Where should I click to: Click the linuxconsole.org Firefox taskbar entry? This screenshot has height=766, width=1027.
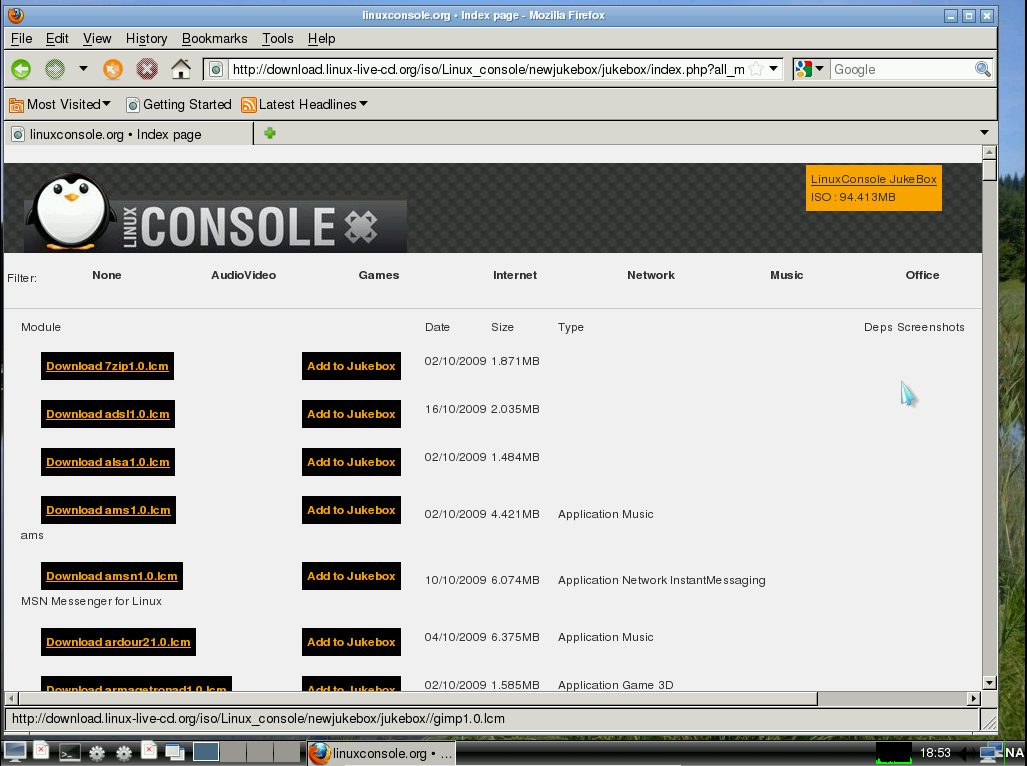pos(381,753)
